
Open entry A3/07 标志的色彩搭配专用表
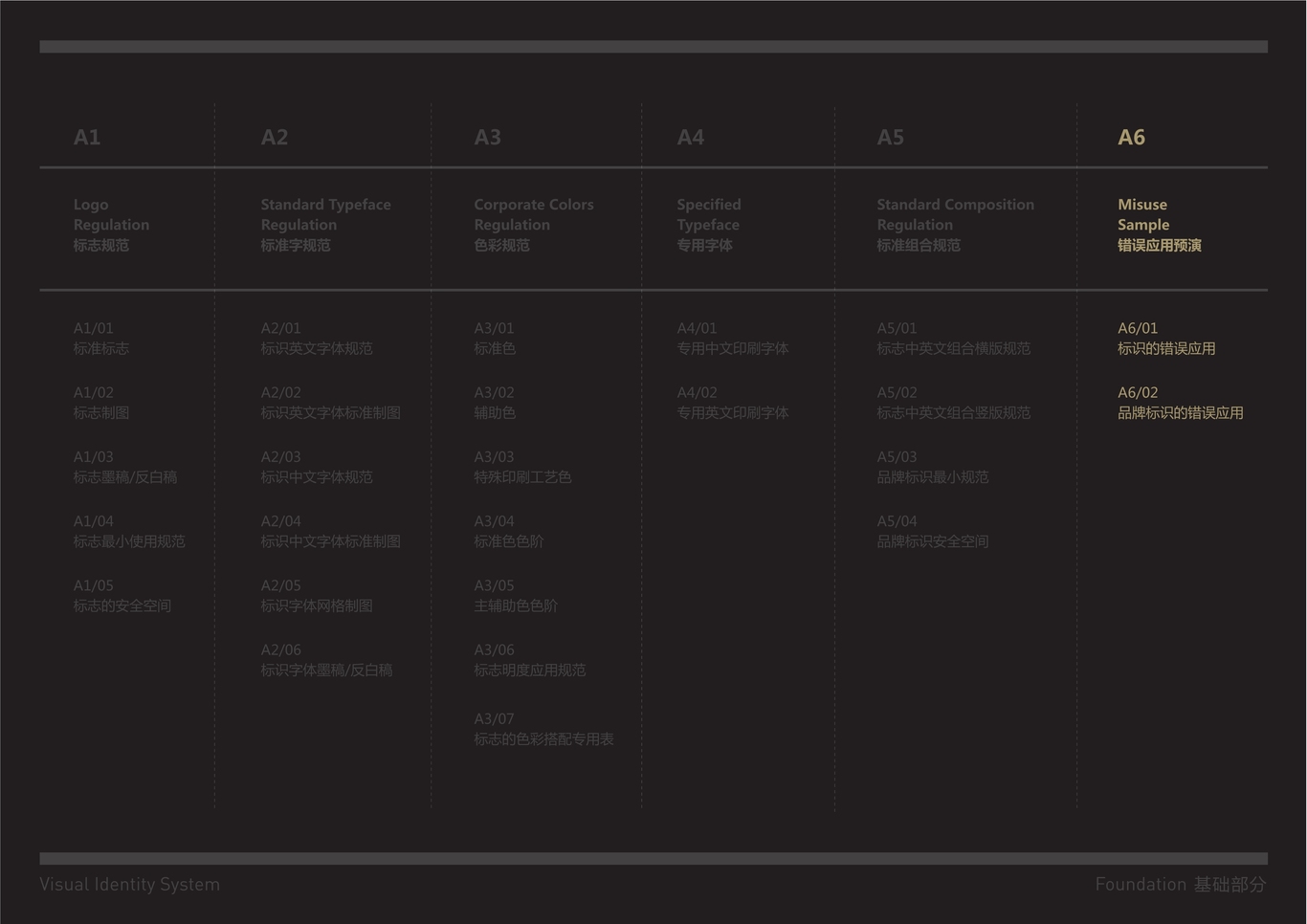pos(544,729)
